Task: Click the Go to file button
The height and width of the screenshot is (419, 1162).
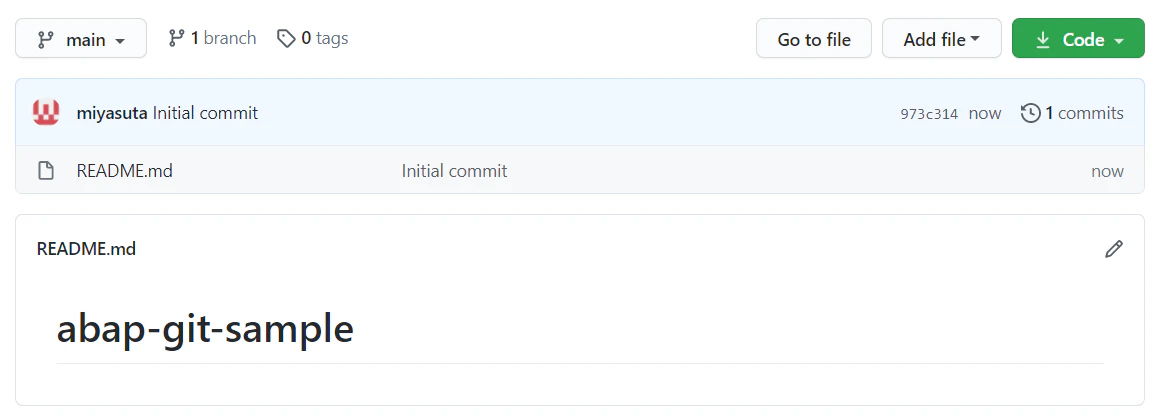Action: [x=814, y=39]
